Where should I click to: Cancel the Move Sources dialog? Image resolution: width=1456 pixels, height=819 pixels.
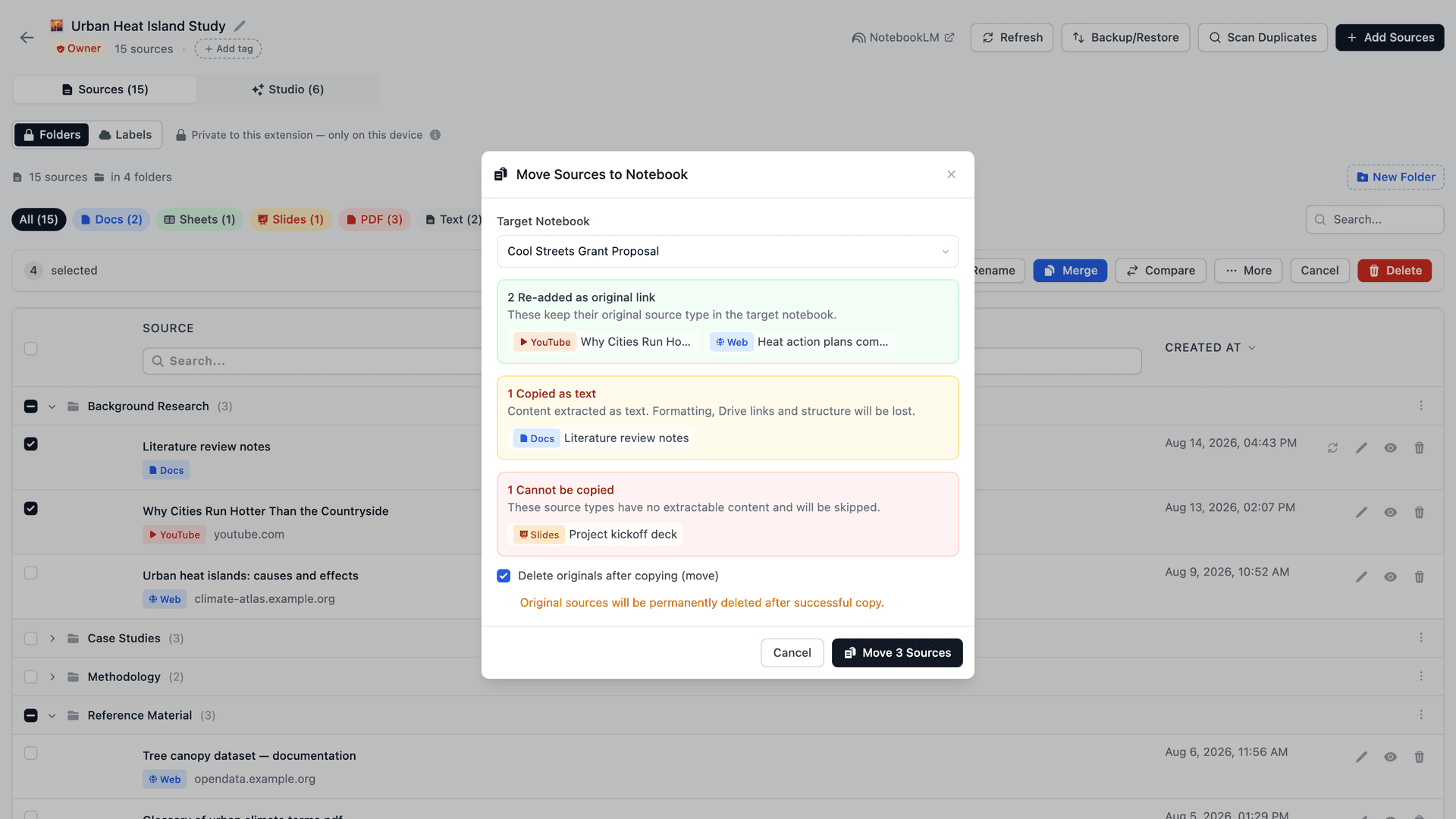coord(792,653)
